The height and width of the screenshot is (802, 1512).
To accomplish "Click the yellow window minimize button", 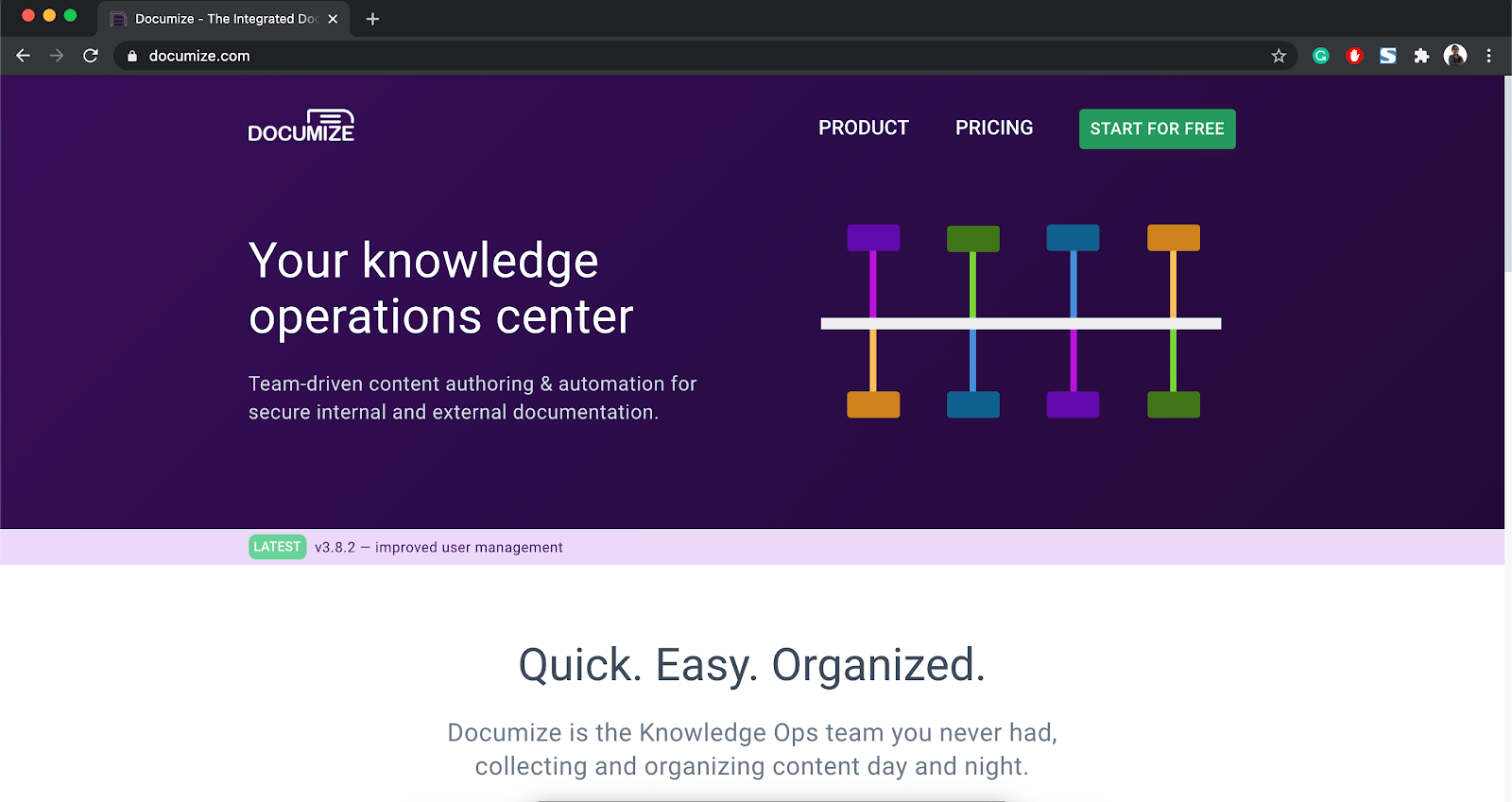I will tap(49, 15).
